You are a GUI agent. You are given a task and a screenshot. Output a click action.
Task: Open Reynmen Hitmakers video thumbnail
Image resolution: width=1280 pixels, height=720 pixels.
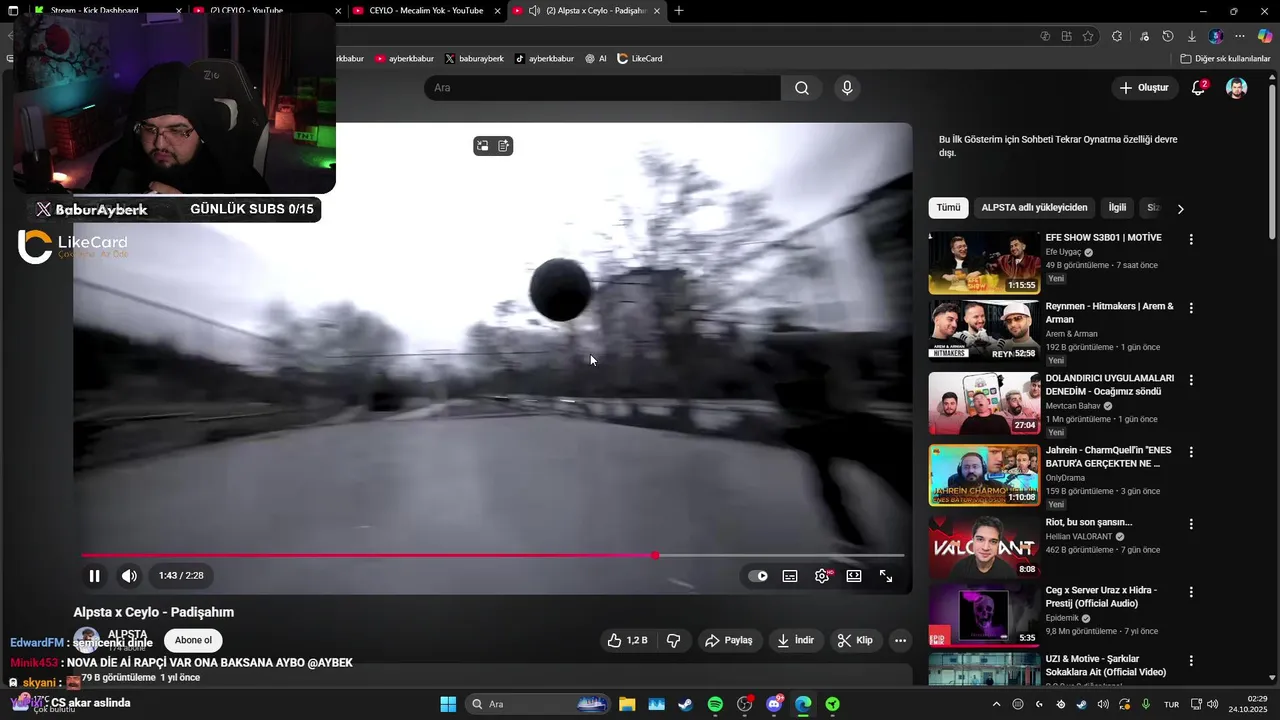tap(984, 331)
